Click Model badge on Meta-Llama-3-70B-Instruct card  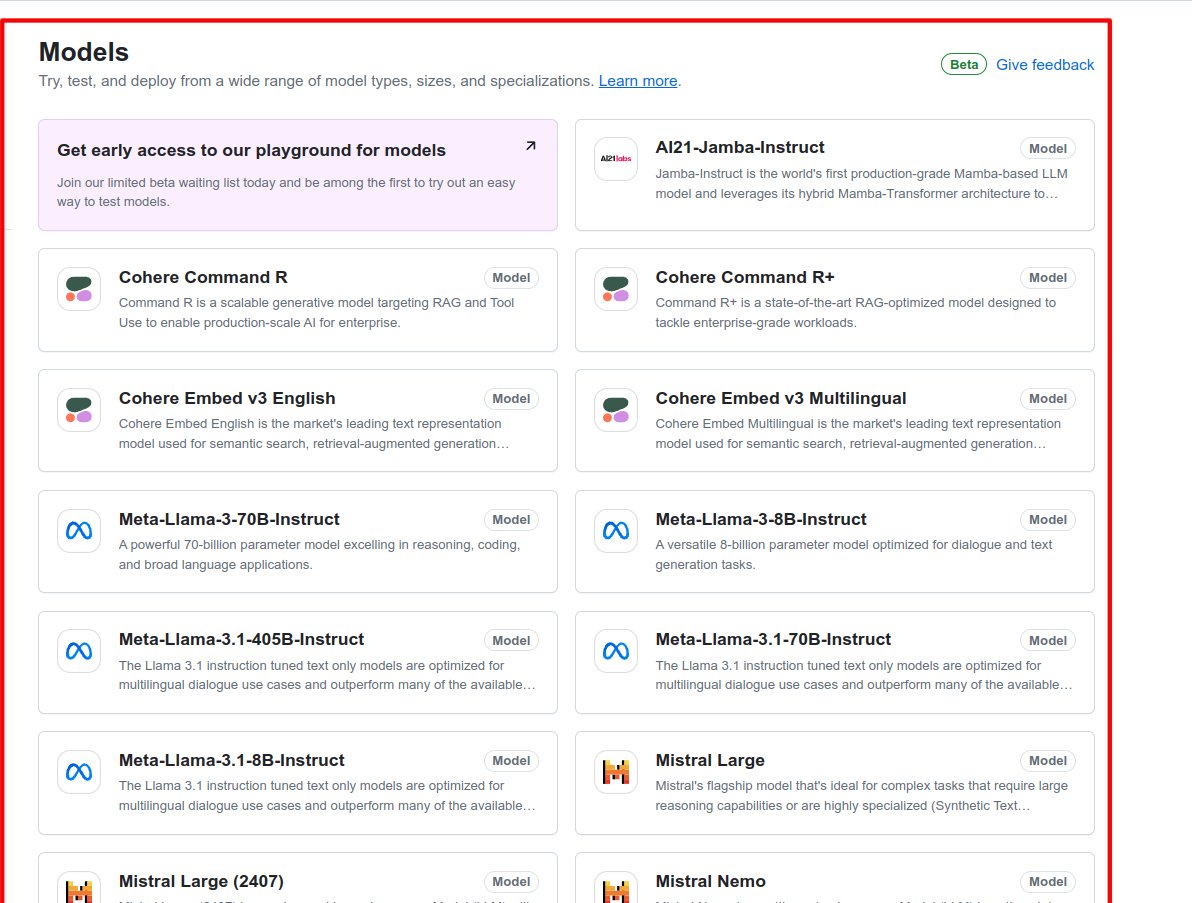(x=511, y=520)
